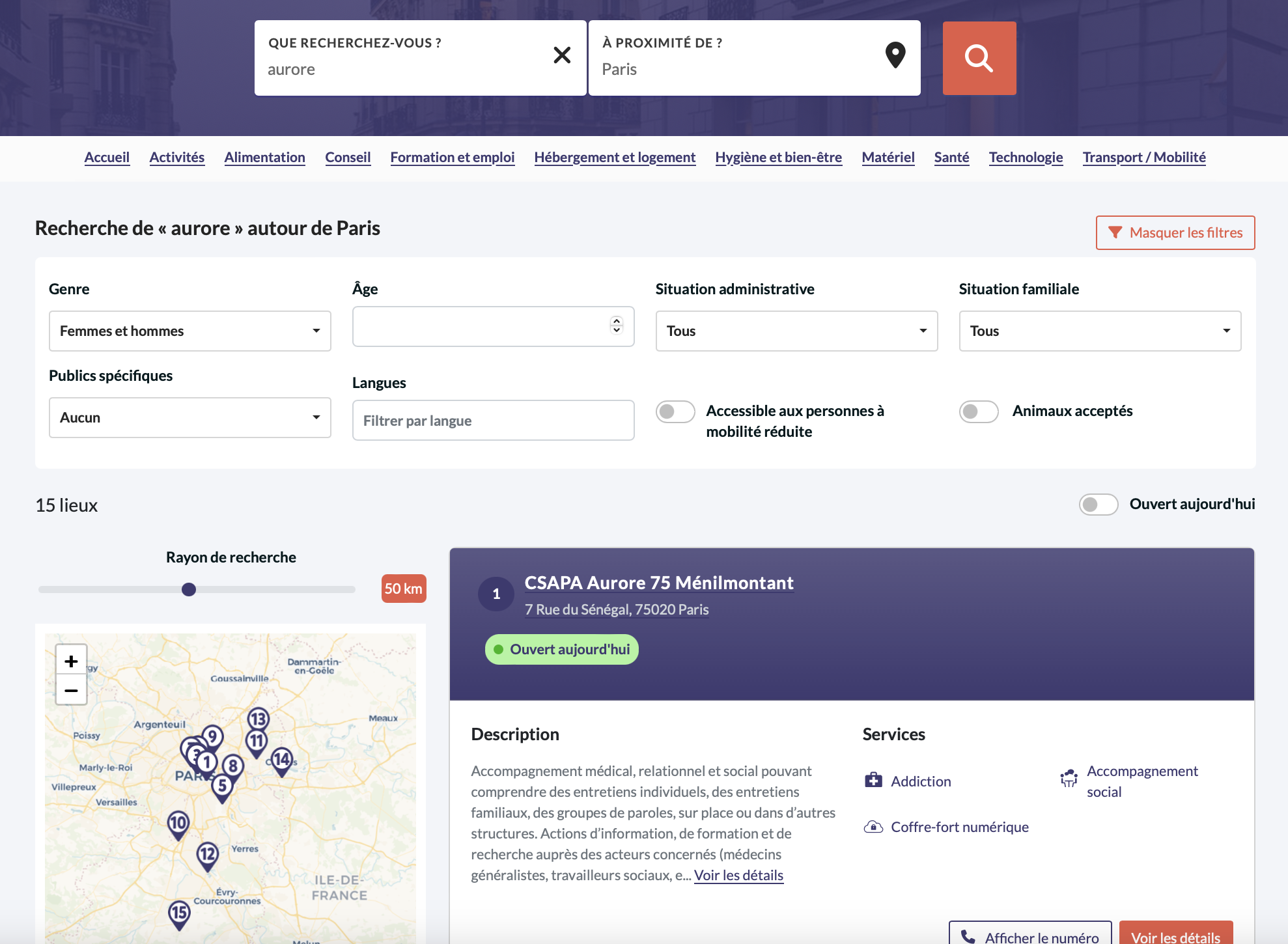Screen dimensions: 1288x944
Task: Click Masquer les filtres button
Action: pos(1175,232)
